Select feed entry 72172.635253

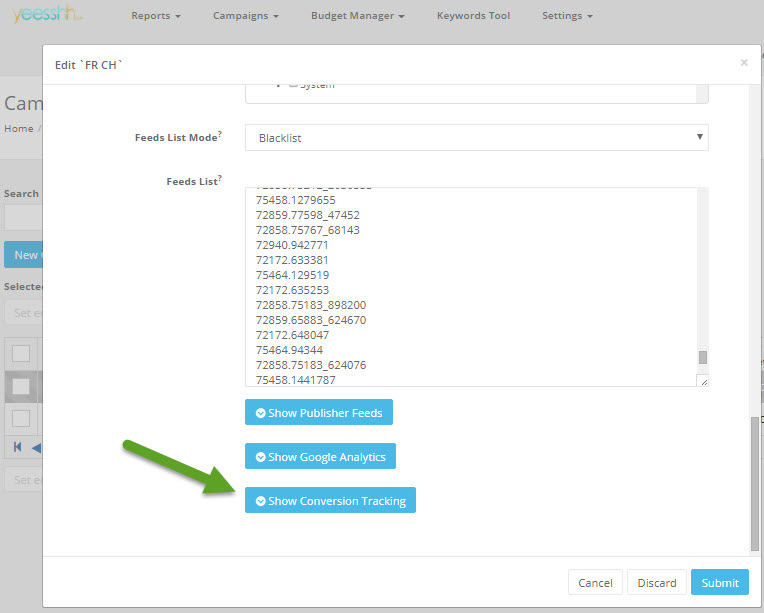click(x=292, y=290)
